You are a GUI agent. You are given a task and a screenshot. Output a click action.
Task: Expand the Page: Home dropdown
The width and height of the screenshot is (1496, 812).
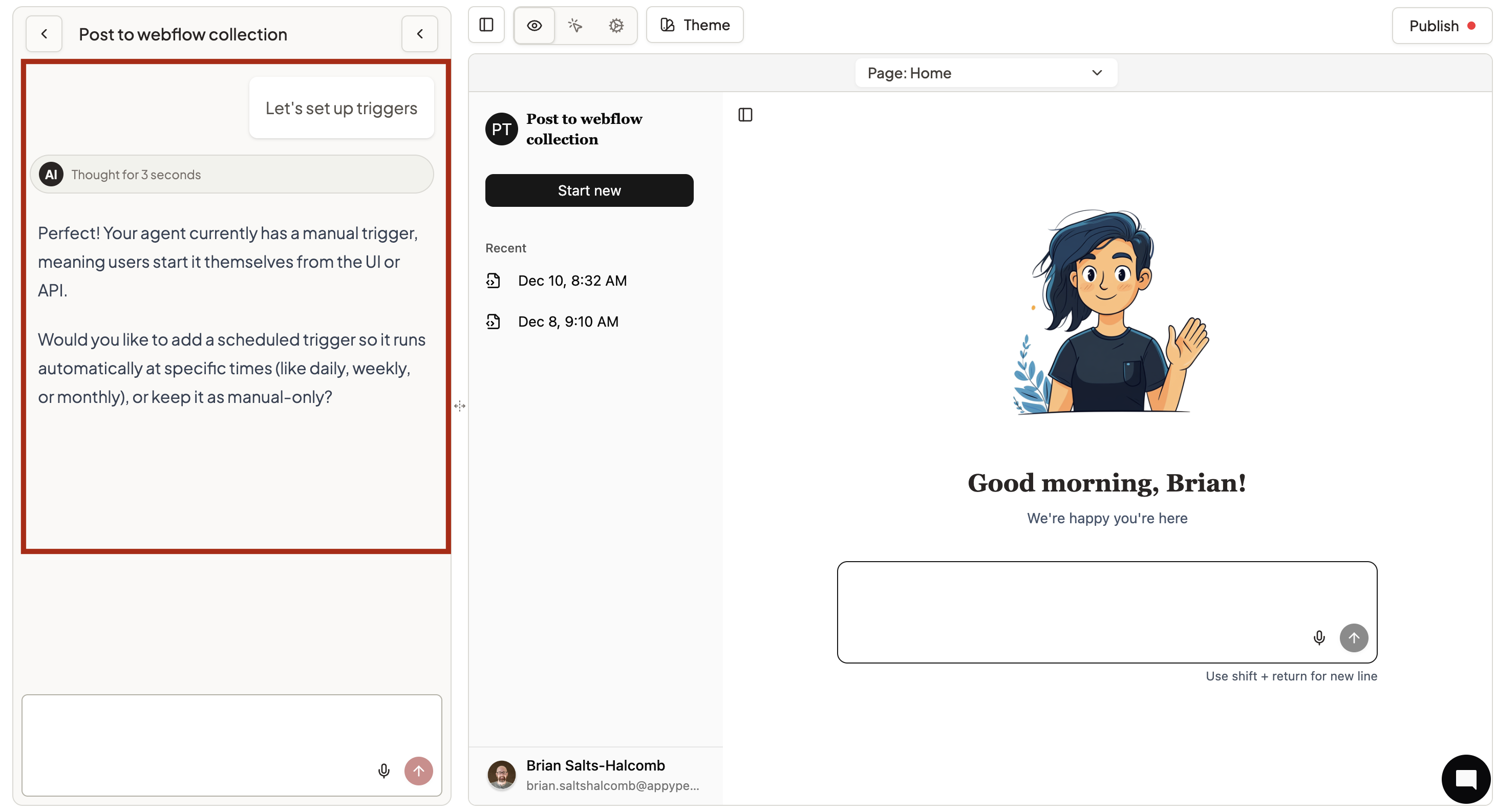click(986, 73)
